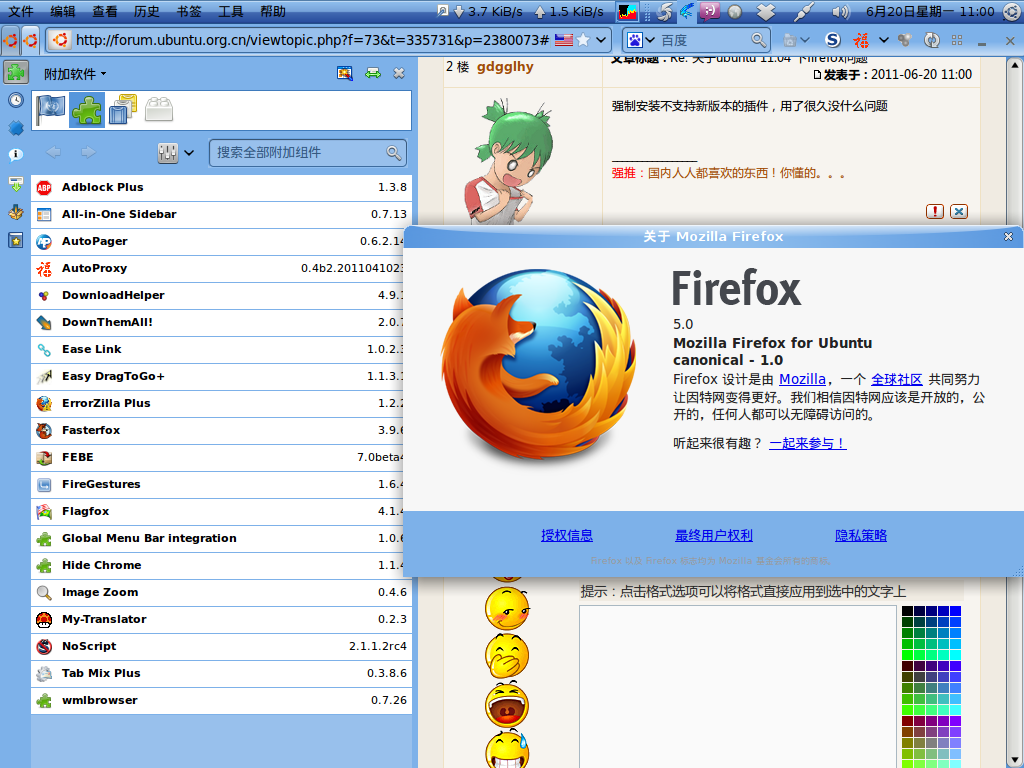Click the username gdgglhy on the forum post

coord(505,67)
